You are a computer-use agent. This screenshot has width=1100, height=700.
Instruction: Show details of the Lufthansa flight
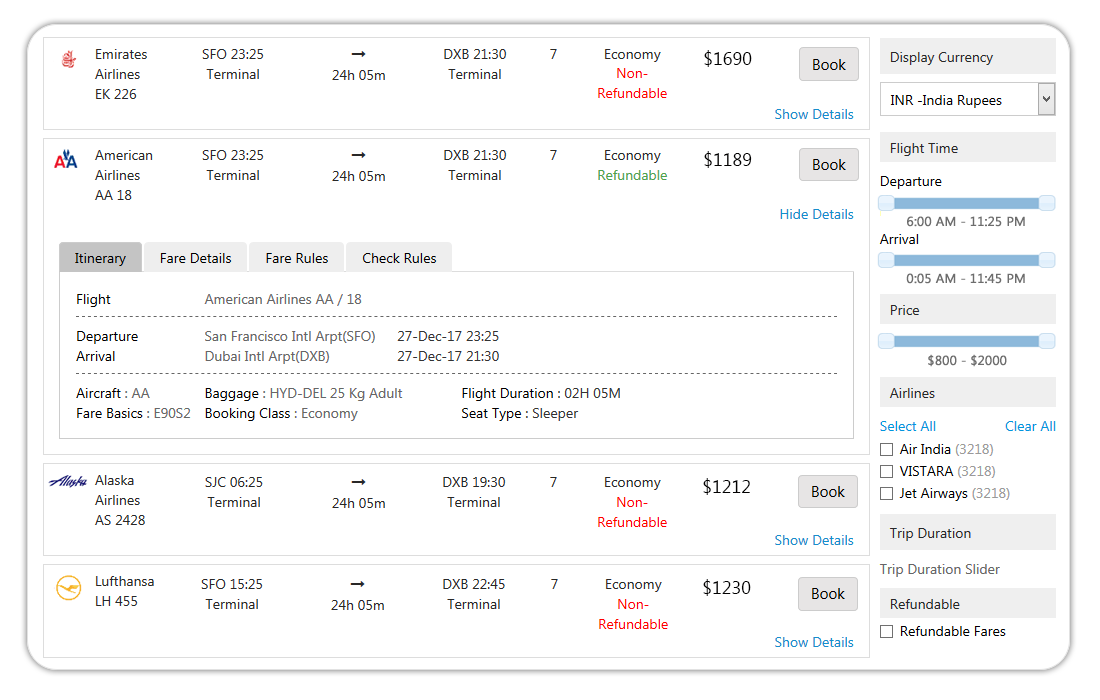814,641
